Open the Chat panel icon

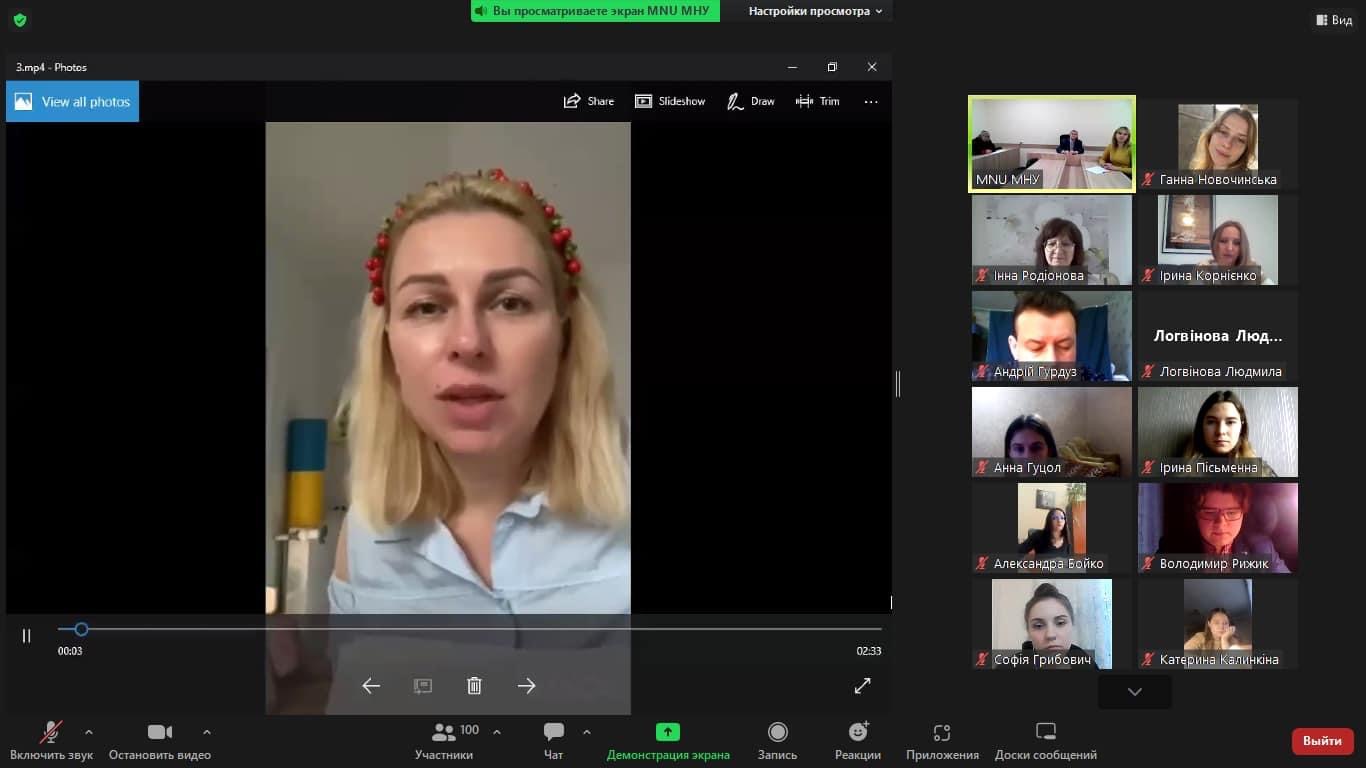coord(553,732)
